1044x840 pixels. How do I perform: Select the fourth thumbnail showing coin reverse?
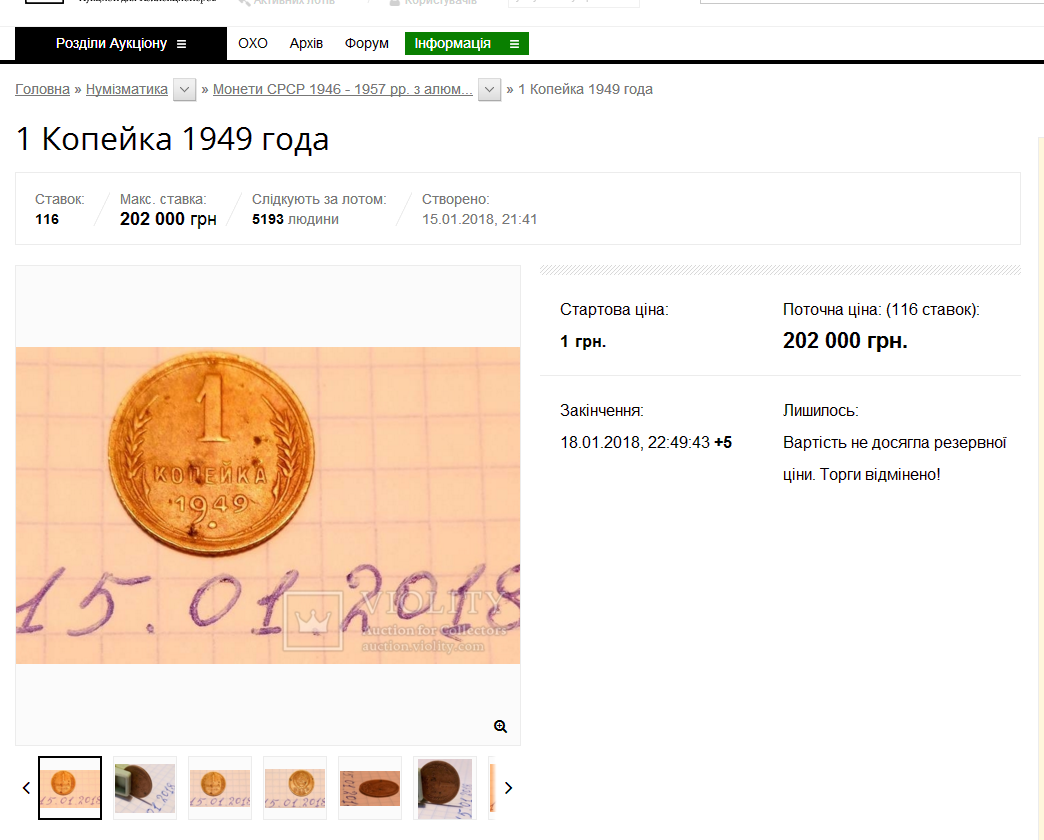pyautogui.click(x=295, y=788)
